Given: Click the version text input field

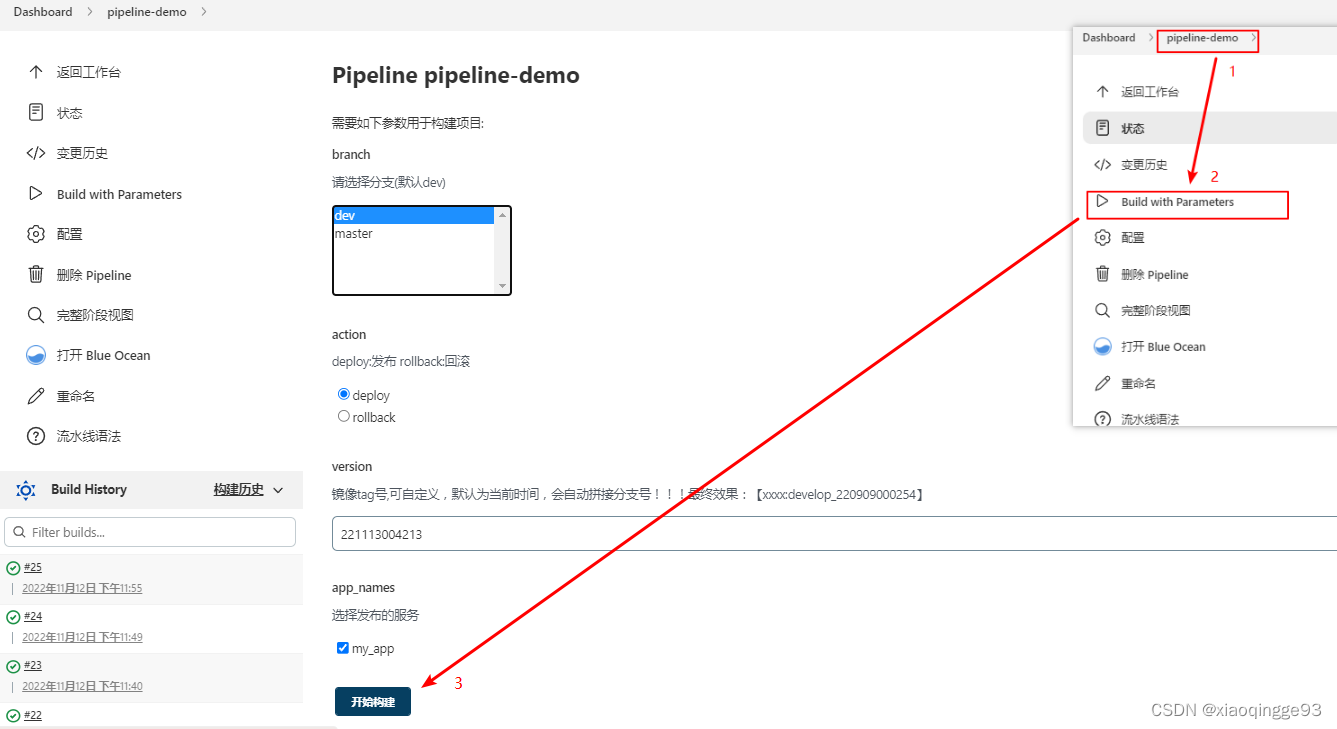Looking at the screenshot, I should (830, 534).
